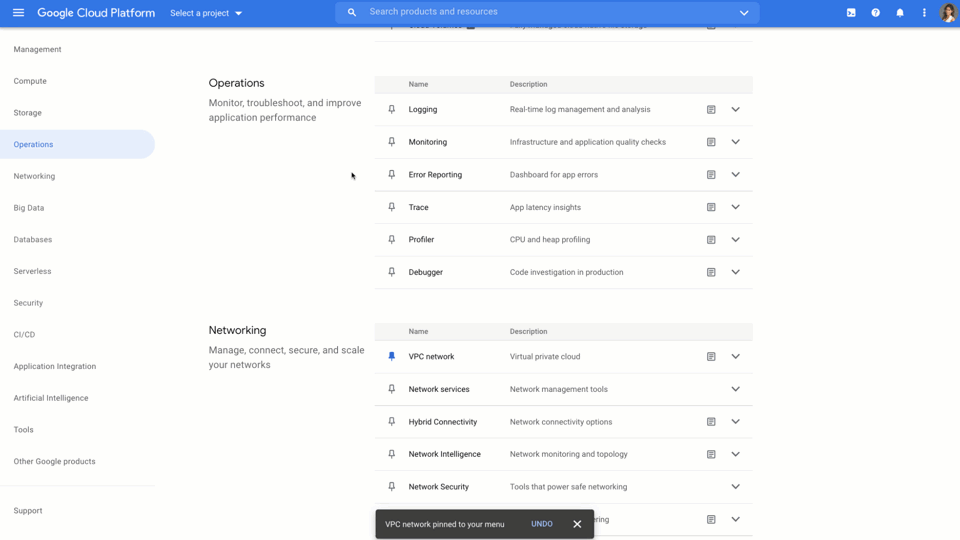Unpin VPC network from the menu
This screenshot has height=540, width=960.
click(392, 356)
